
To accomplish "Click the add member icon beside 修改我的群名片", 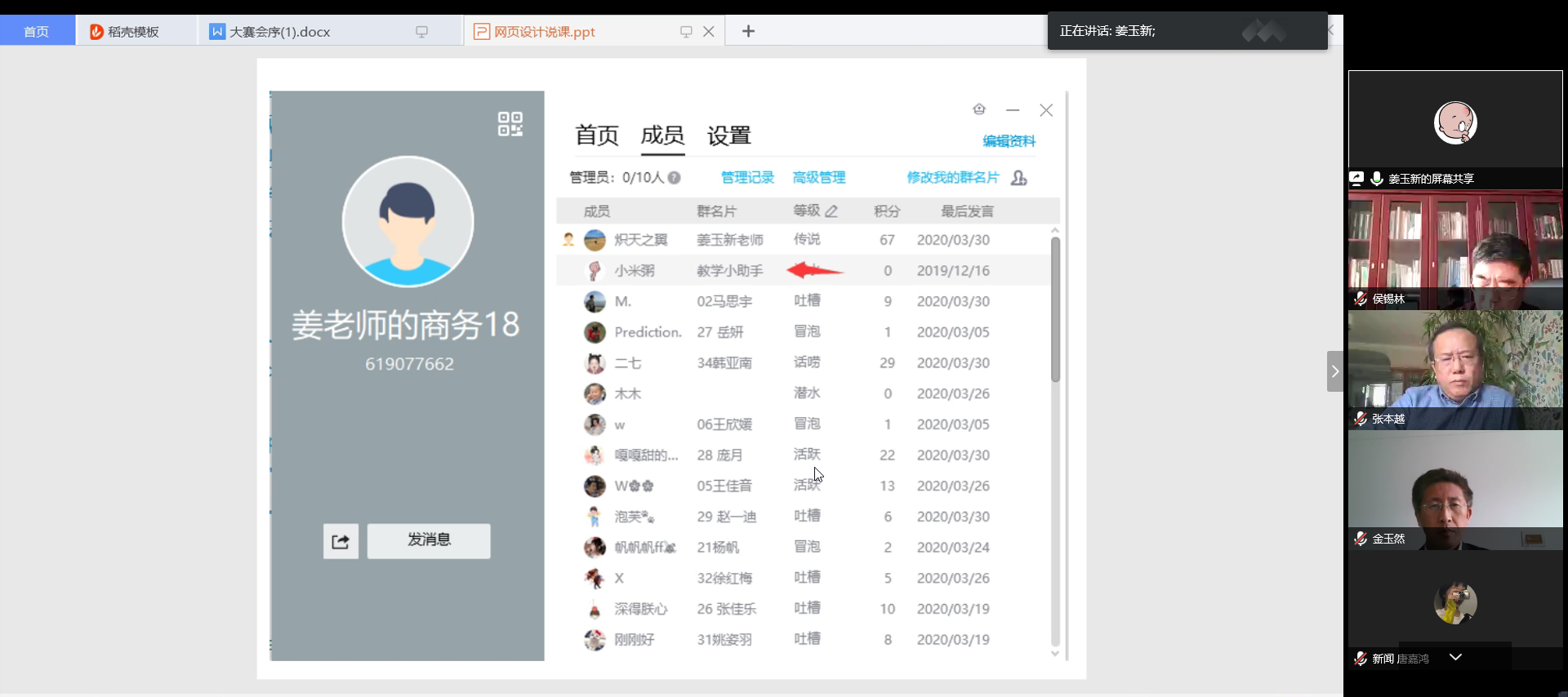I will click(1019, 178).
